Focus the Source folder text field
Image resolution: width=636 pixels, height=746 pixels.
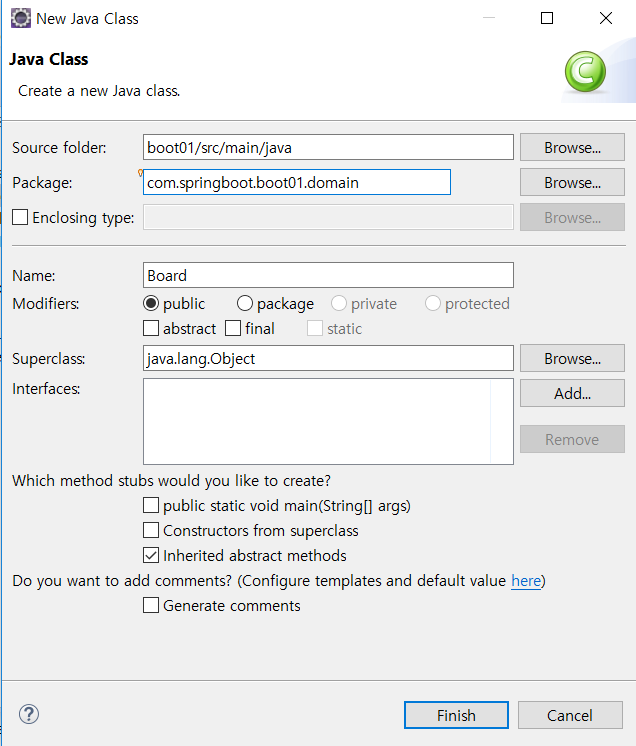(328, 147)
